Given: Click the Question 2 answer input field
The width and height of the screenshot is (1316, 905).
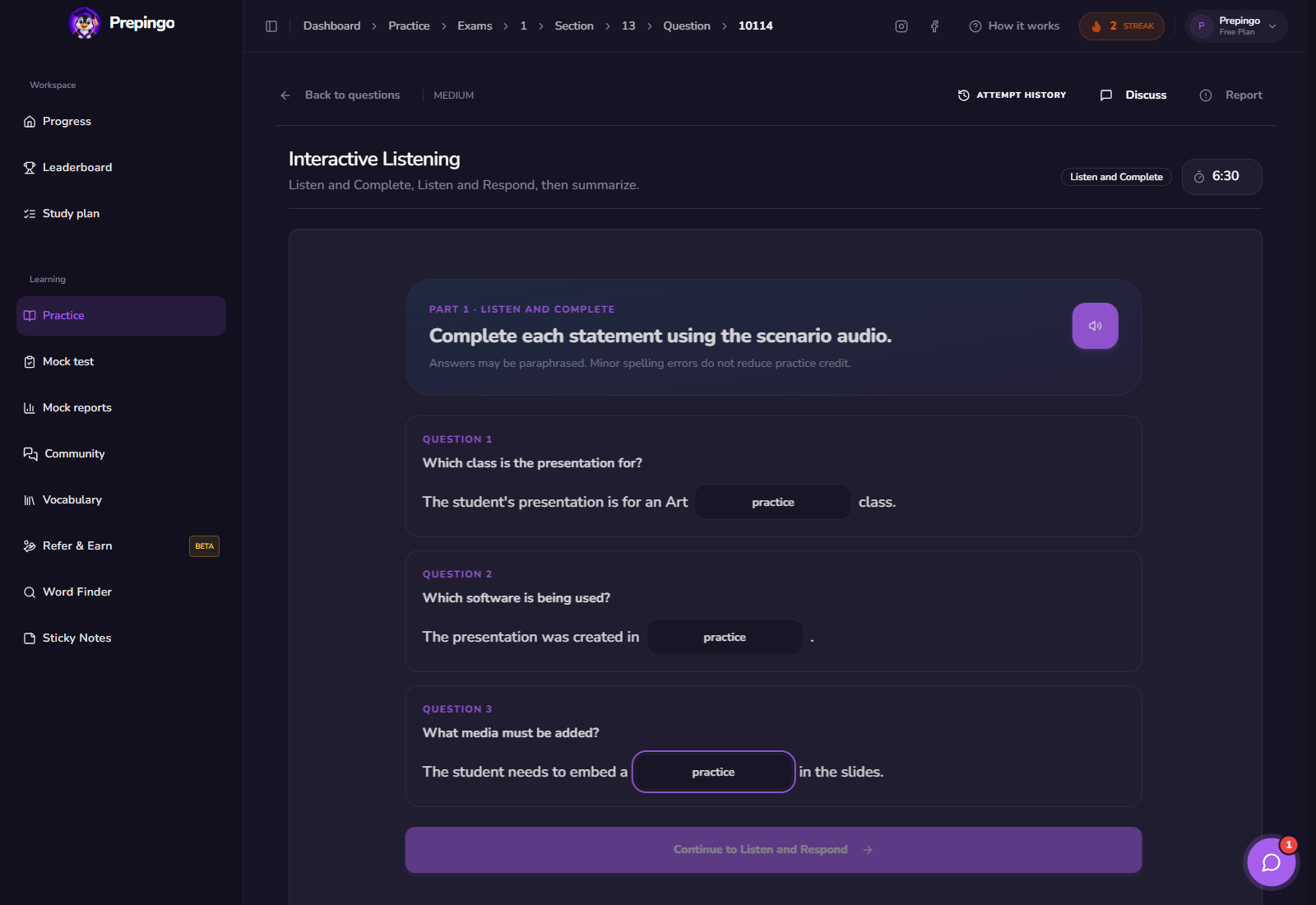Looking at the screenshot, I should point(725,637).
